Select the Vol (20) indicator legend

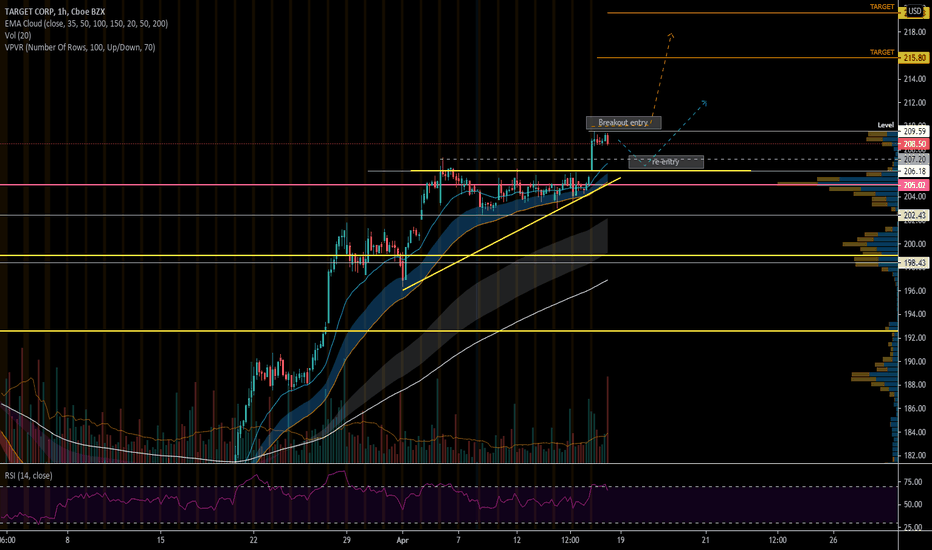click(x=18, y=36)
